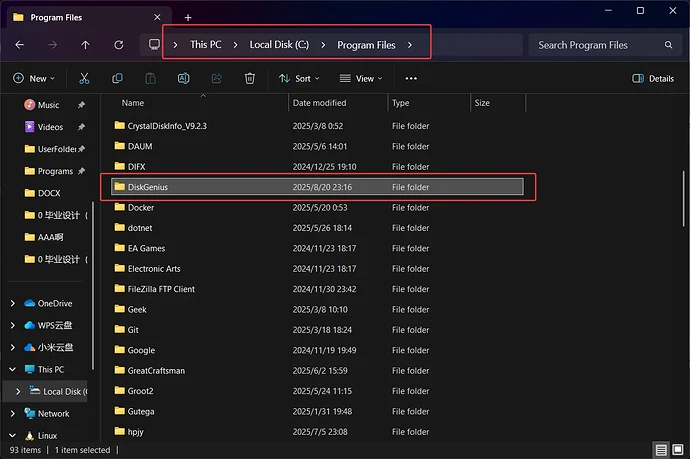Click the Share icon in toolbar
The image size is (690, 459).
point(217,78)
